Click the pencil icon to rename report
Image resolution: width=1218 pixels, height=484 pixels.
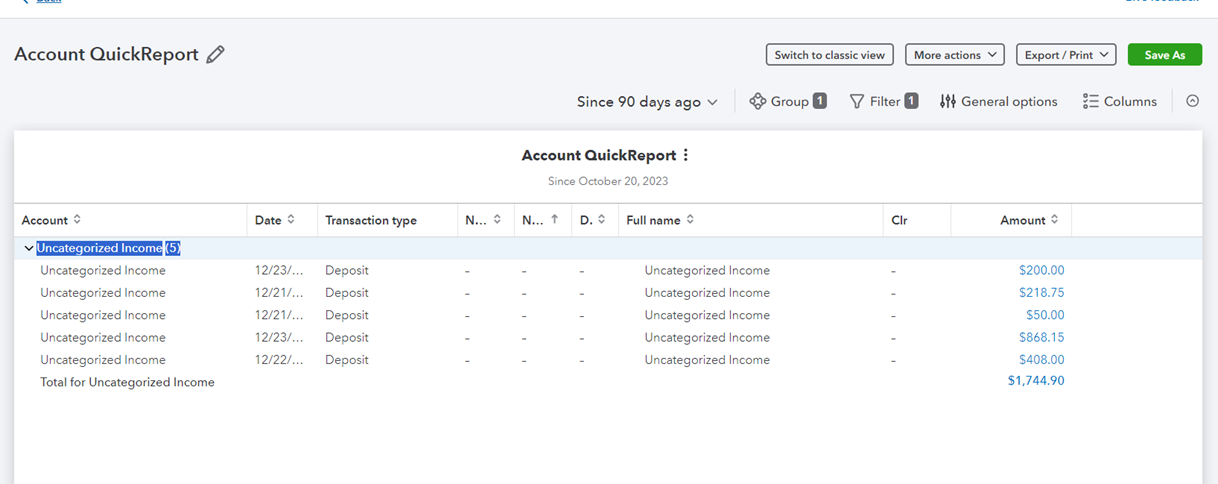click(x=215, y=55)
